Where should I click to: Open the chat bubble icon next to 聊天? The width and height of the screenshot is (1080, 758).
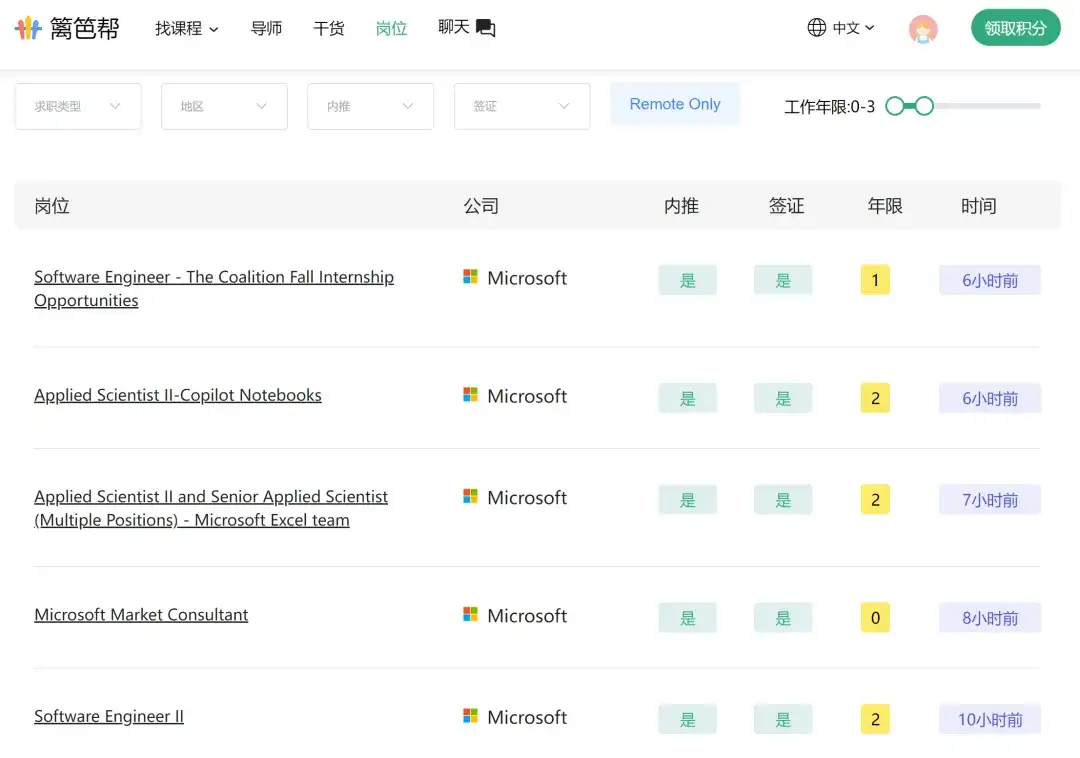point(486,28)
